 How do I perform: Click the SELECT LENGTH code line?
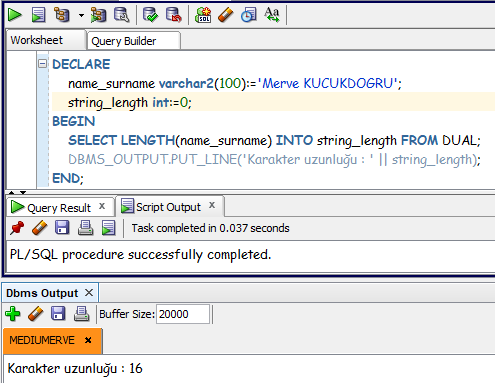tap(274, 140)
